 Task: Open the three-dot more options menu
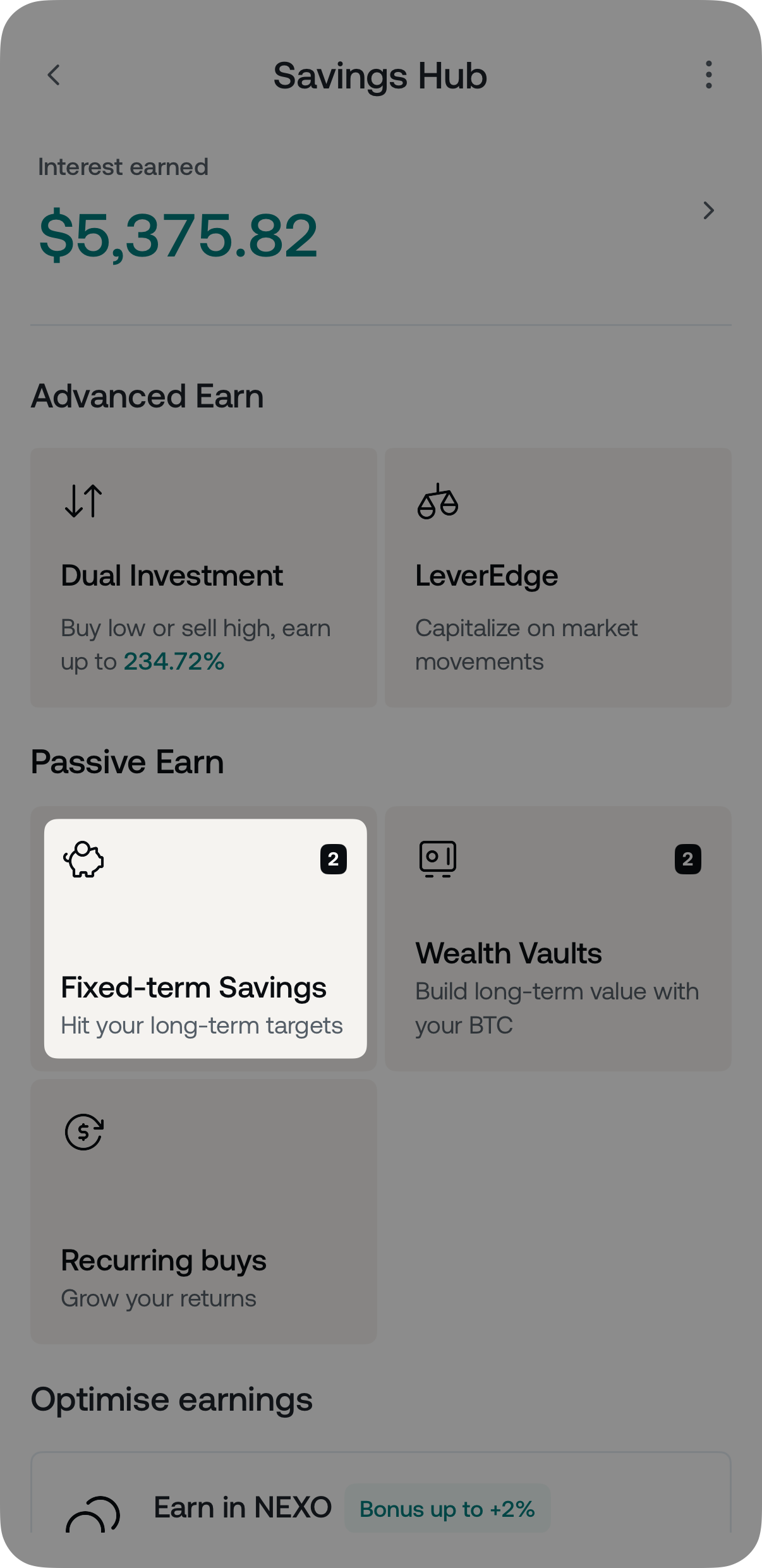click(708, 75)
